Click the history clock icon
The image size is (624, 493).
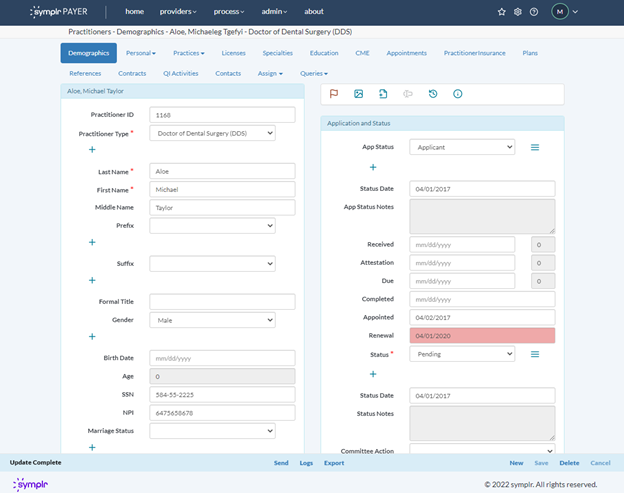point(433,94)
